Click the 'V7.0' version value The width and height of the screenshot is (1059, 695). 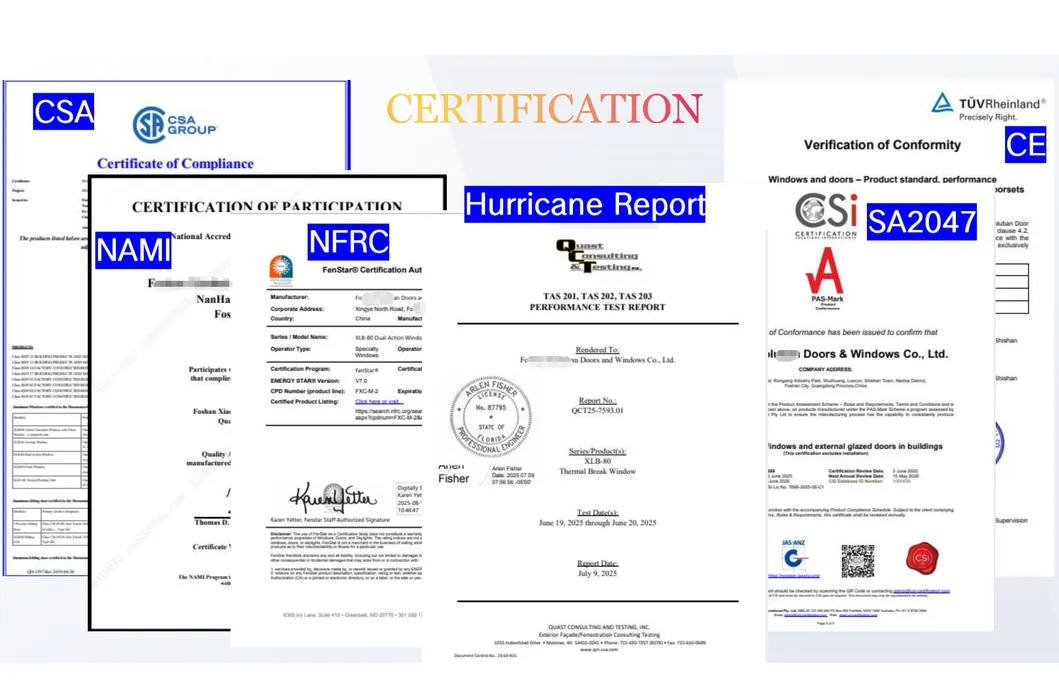coord(361,380)
